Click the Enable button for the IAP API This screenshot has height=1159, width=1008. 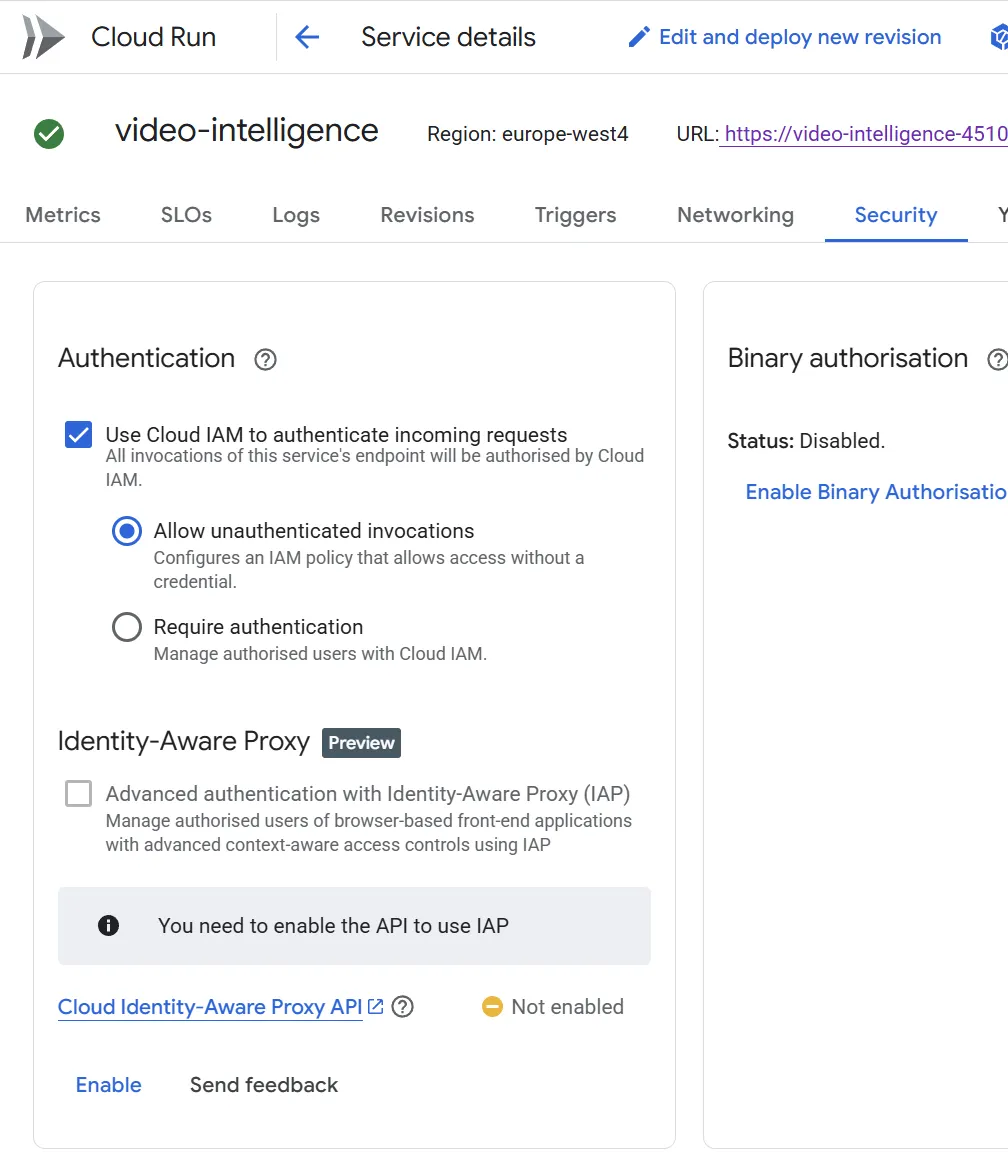point(108,1085)
